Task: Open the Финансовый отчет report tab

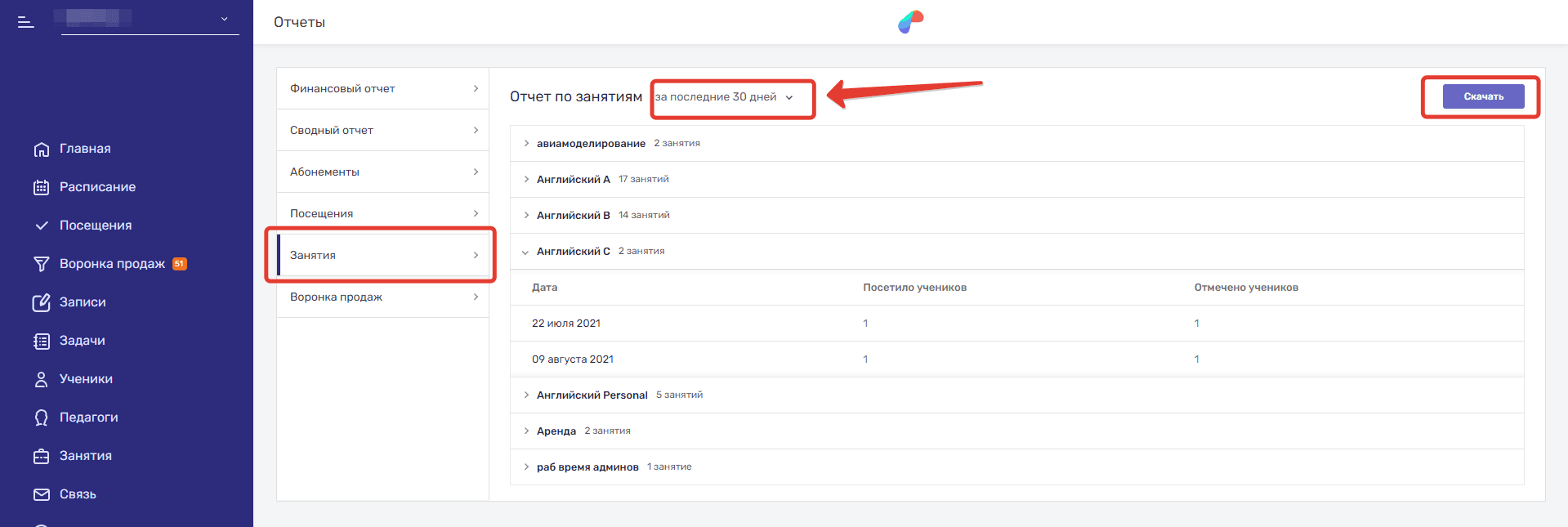Action: pyautogui.click(x=382, y=88)
